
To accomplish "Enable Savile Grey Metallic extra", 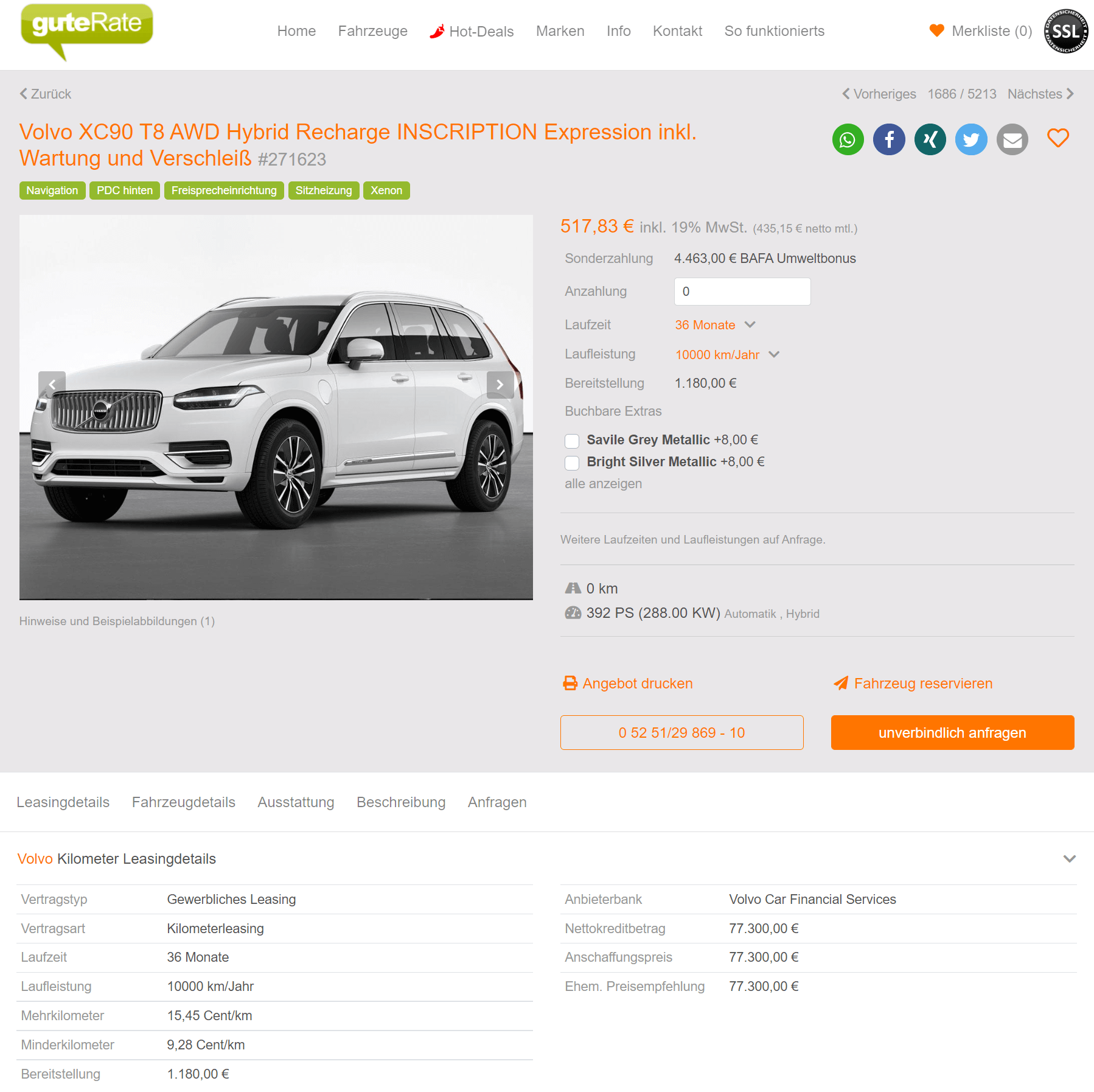I will [x=572, y=441].
